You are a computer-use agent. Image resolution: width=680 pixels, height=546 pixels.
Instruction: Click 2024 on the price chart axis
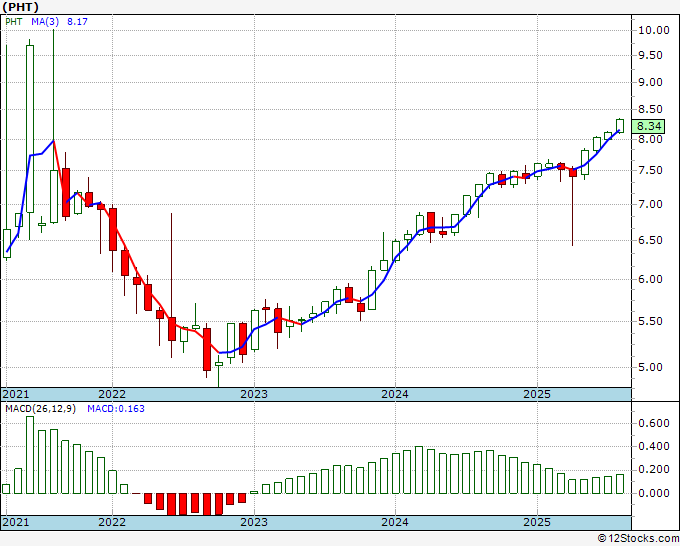tap(395, 394)
